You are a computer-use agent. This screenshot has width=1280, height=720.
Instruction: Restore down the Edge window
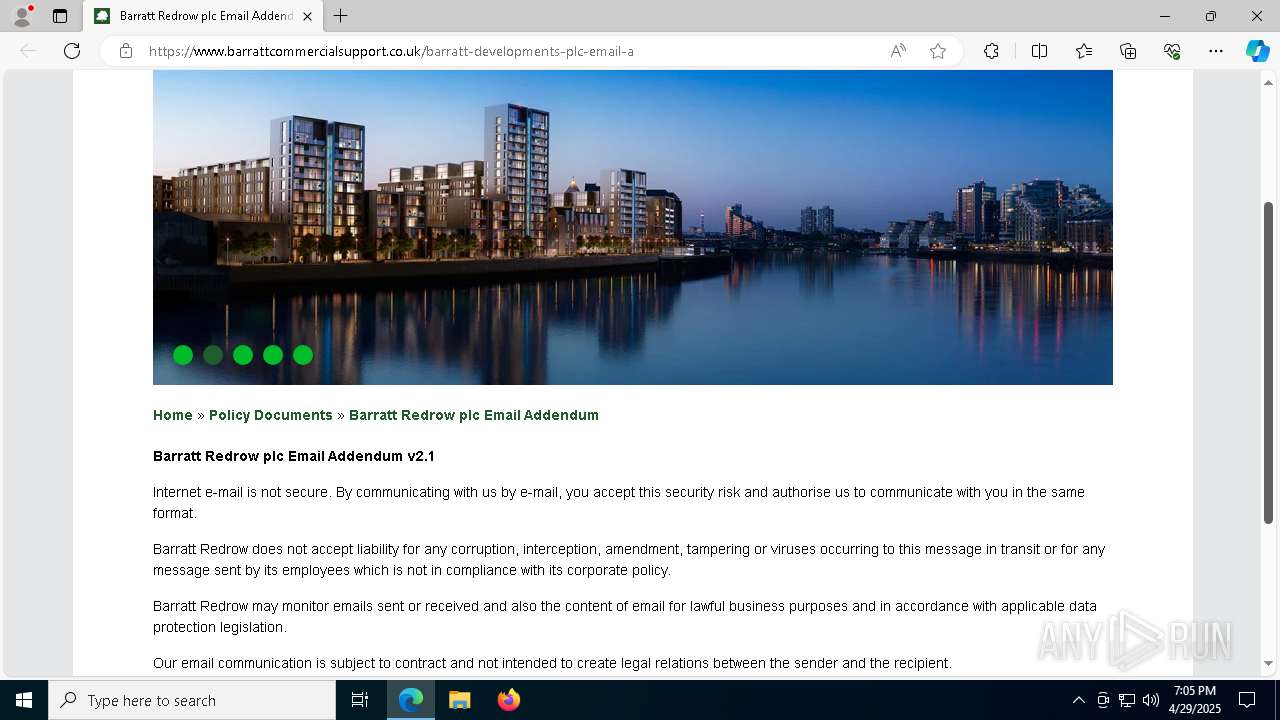click(x=1211, y=16)
